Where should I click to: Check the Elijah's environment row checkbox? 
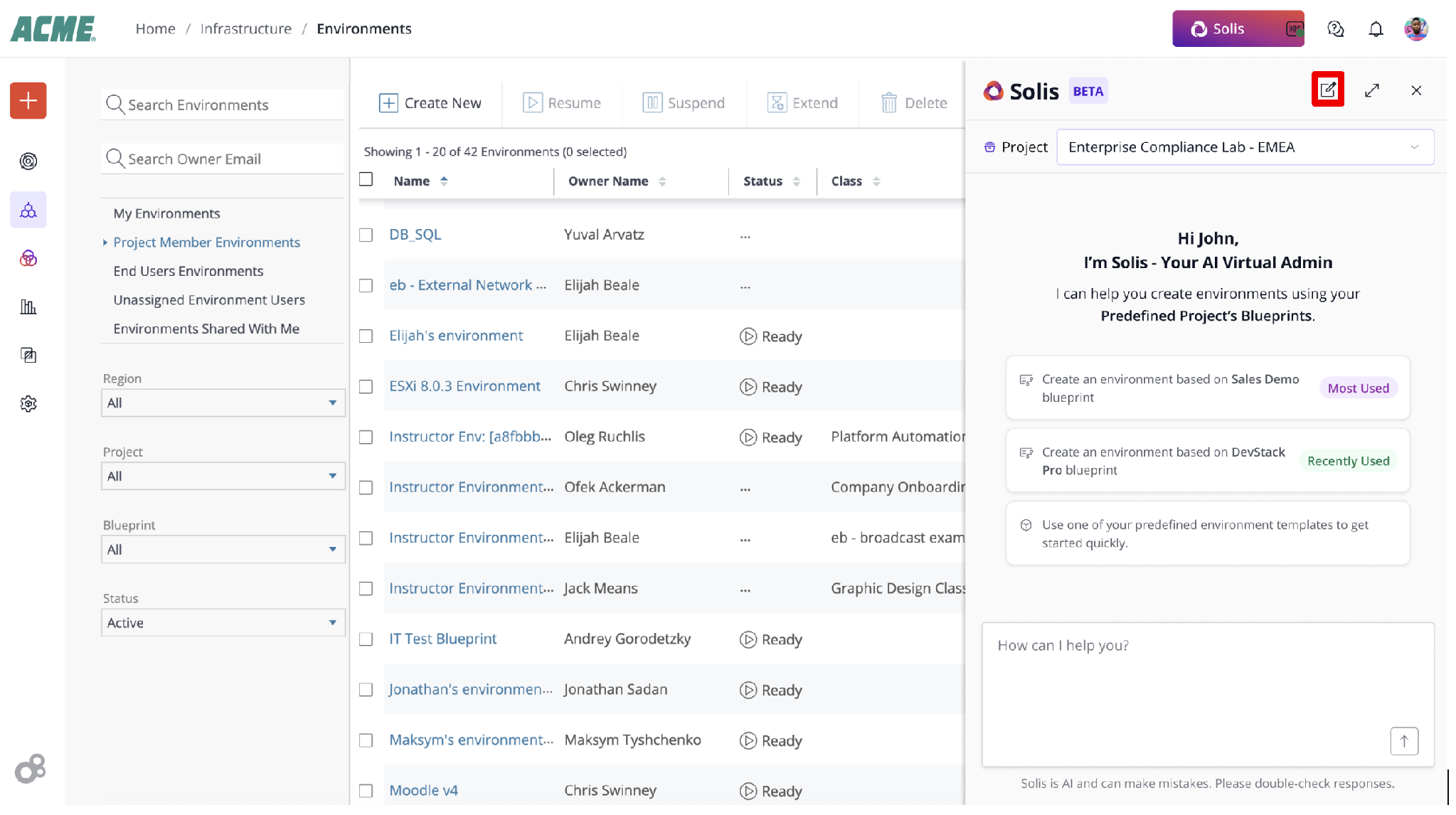(366, 336)
